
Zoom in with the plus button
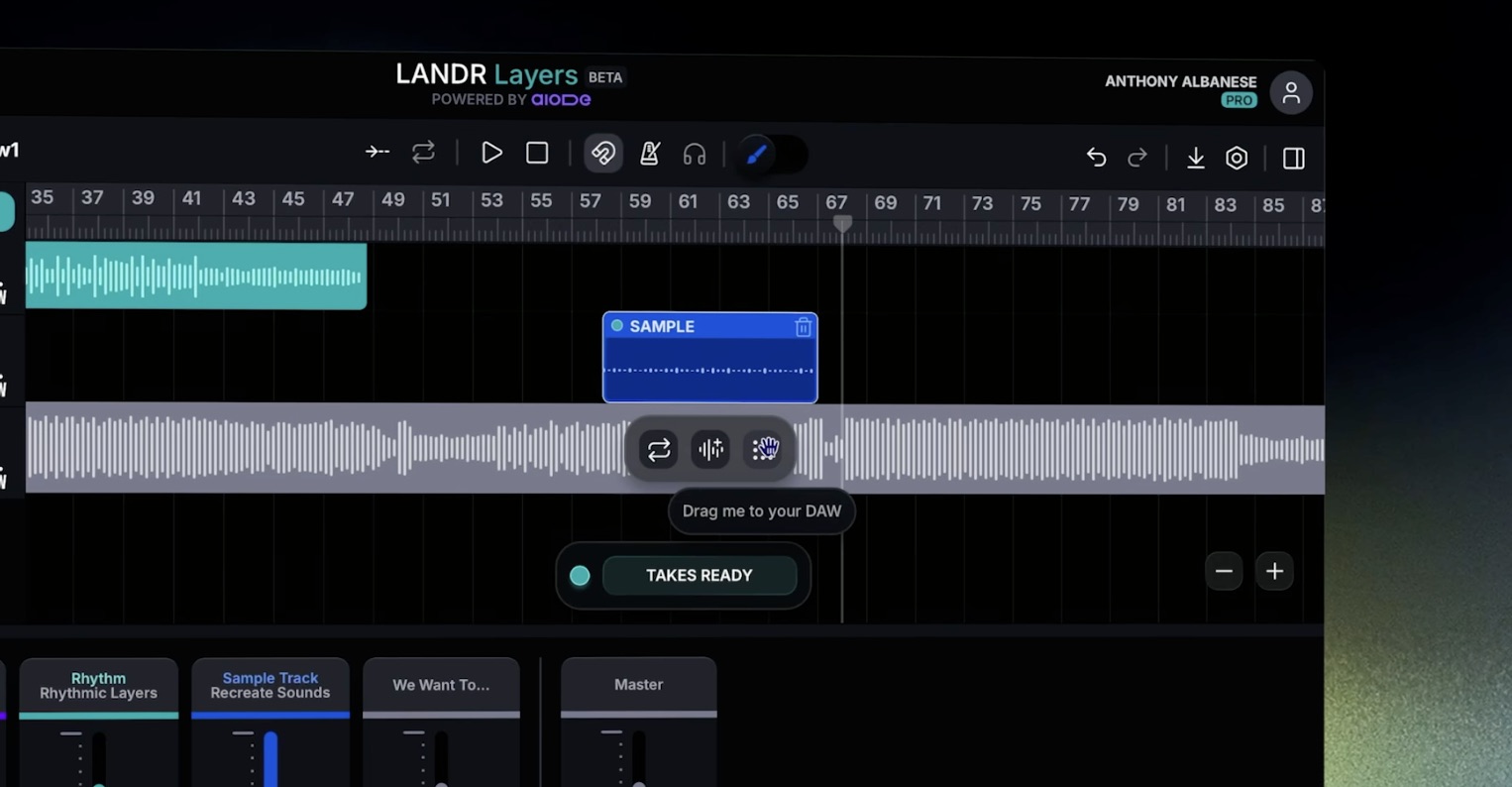1274,571
